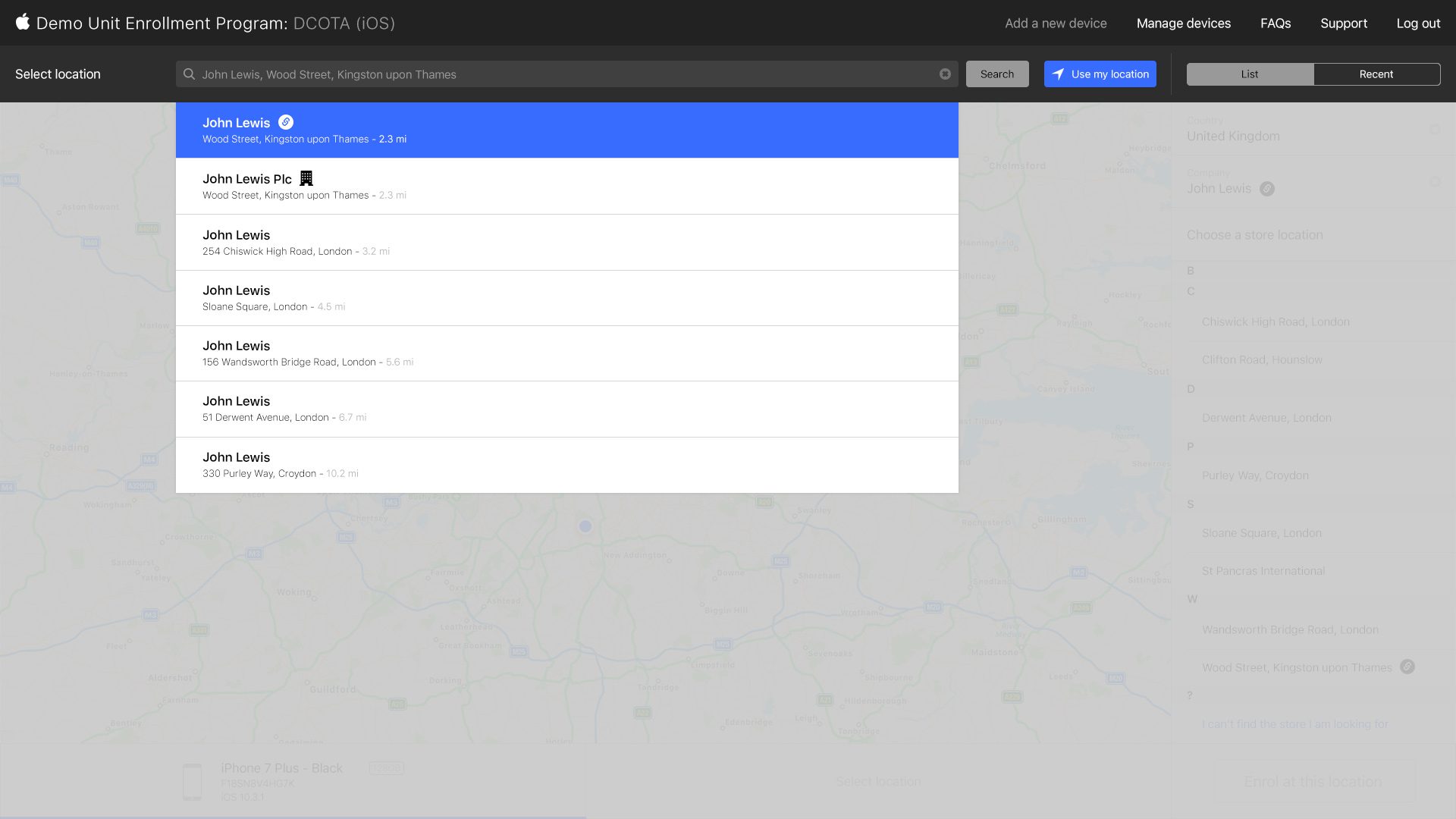The height and width of the screenshot is (819, 1456).
Task: Select John Lewis 156 Wandsworth Bridge Road
Action: click(567, 353)
